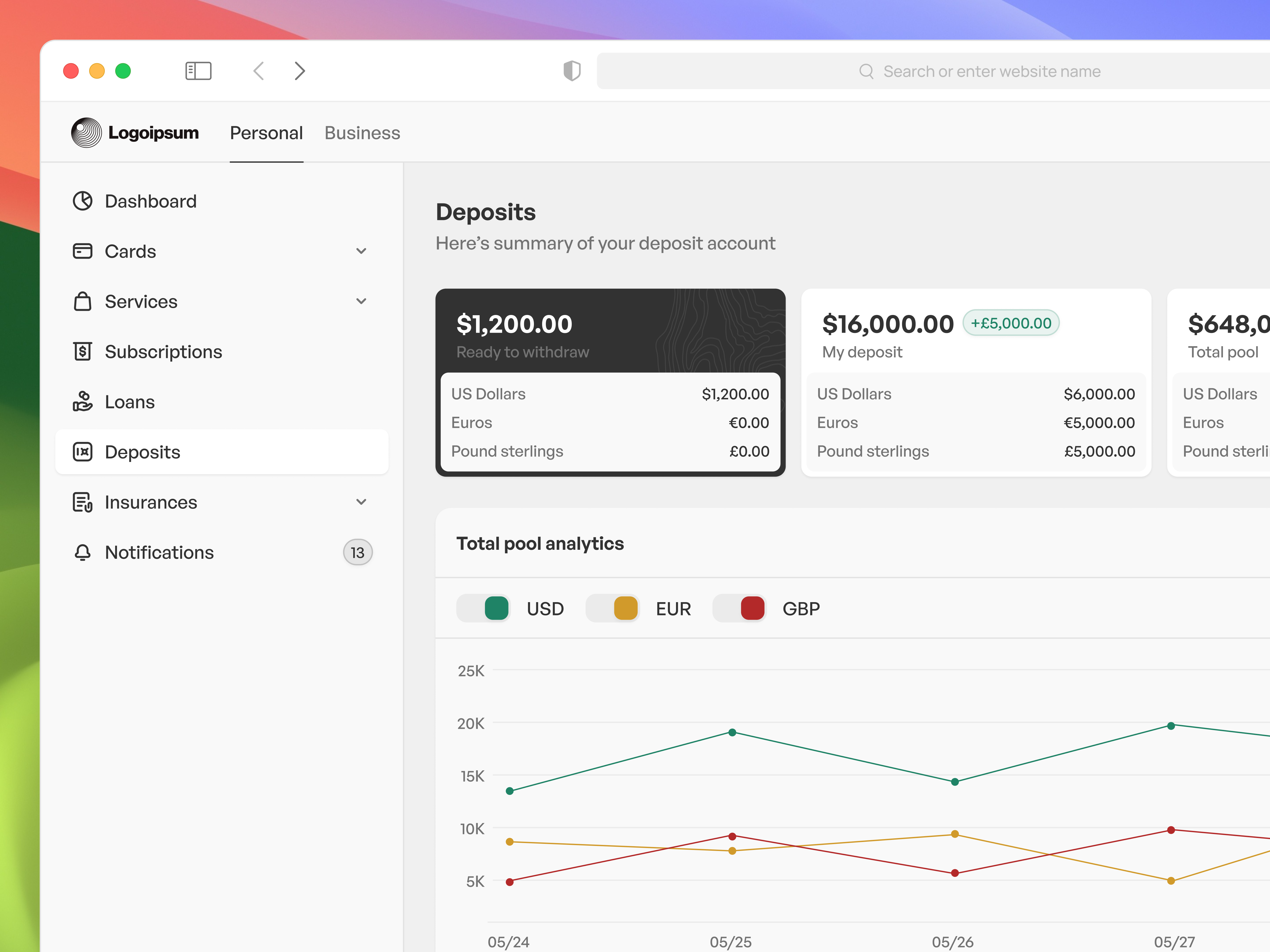Viewport: 1270px width, 952px height.
Task: Disable the EUR series toggle
Action: [612, 608]
